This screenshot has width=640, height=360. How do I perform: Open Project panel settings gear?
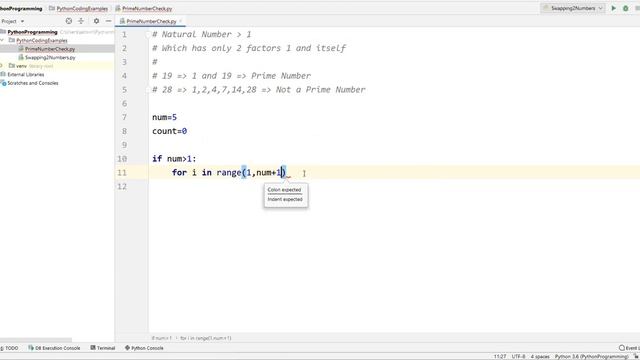[x=96, y=21]
